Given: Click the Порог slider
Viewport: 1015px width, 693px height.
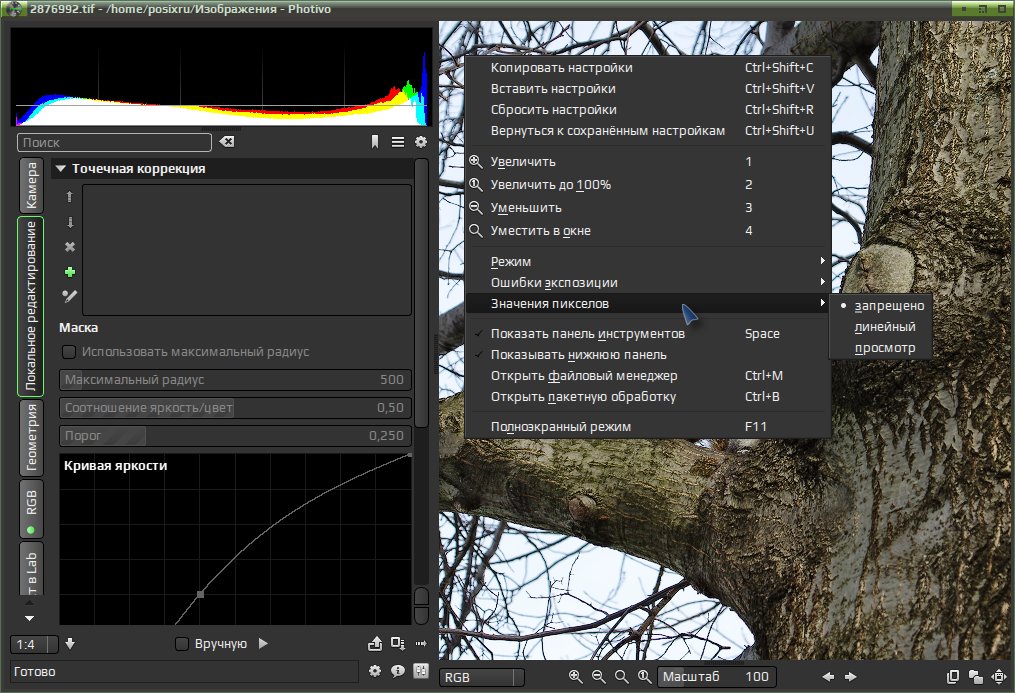Looking at the screenshot, I should (x=236, y=435).
